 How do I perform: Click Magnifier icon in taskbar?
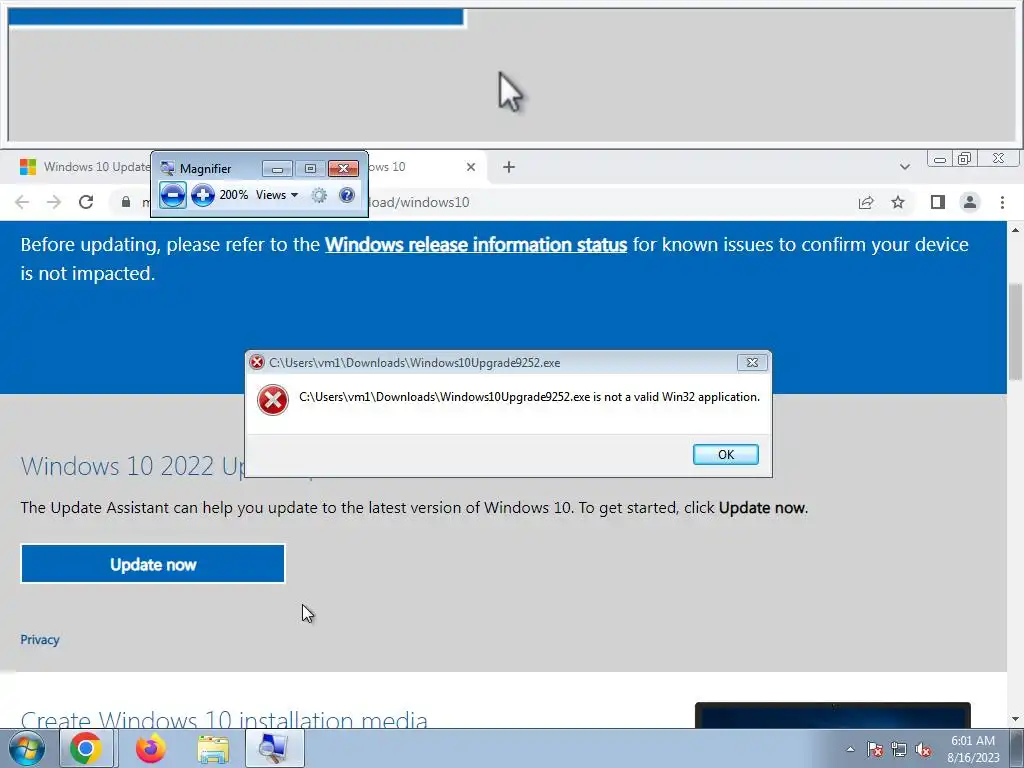pyautogui.click(x=274, y=748)
